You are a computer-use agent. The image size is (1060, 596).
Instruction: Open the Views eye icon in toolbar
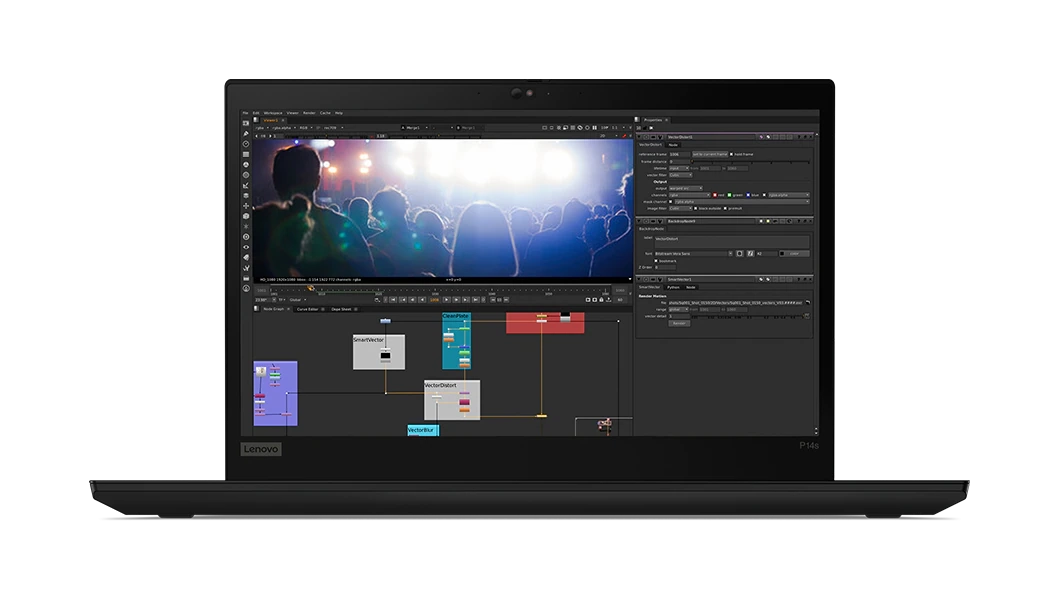(x=246, y=247)
